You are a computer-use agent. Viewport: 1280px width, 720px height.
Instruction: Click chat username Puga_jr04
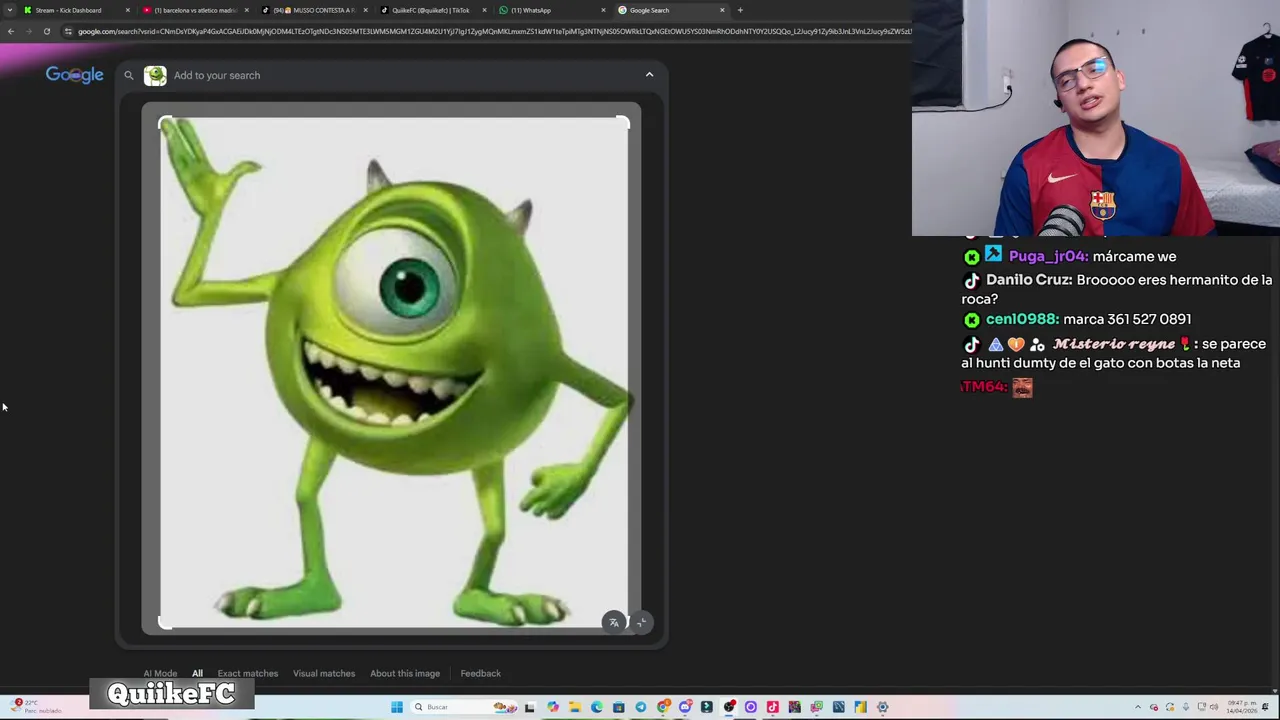coord(1049,256)
